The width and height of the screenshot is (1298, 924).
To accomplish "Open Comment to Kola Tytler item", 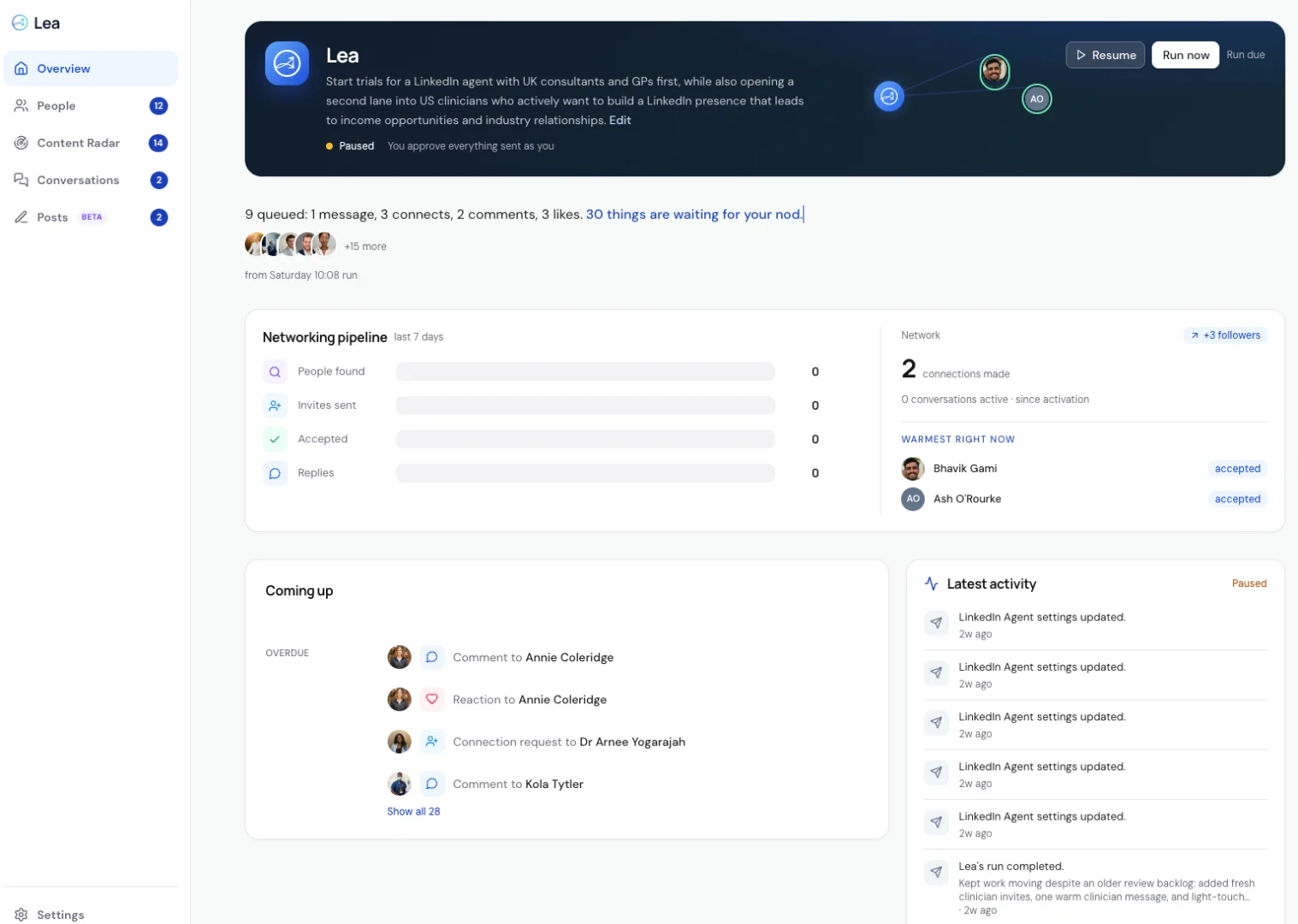I will click(518, 785).
